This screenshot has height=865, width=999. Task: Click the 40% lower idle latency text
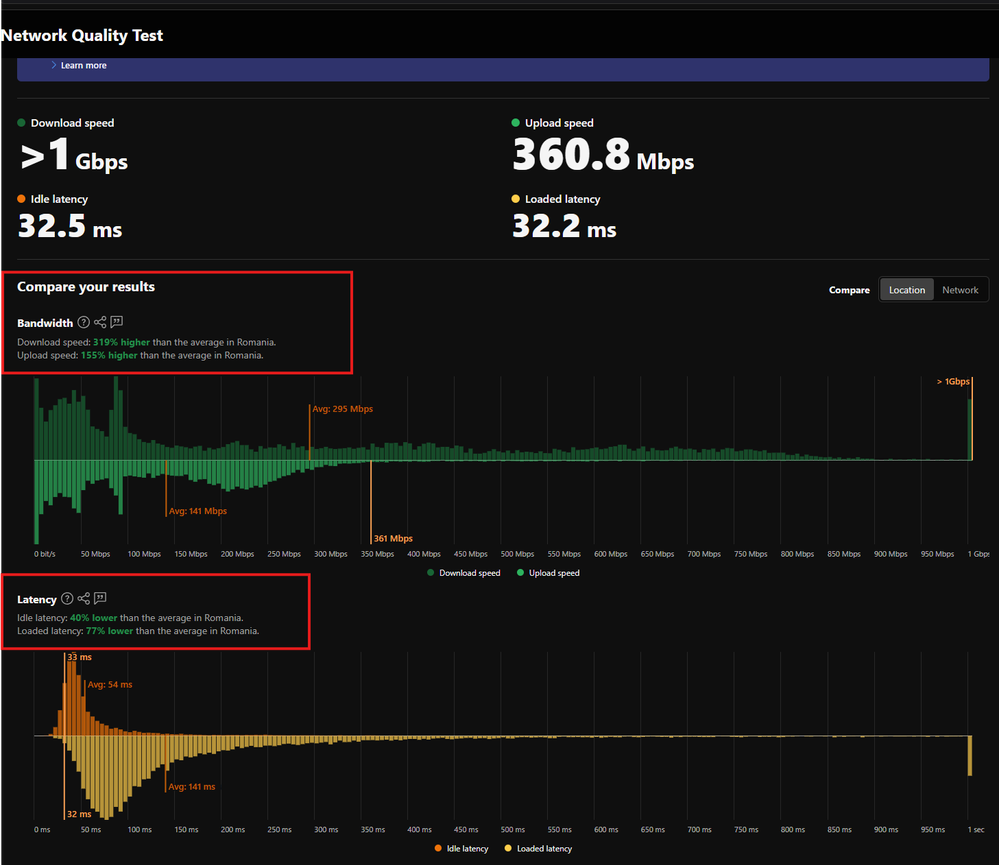pos(94,618)
